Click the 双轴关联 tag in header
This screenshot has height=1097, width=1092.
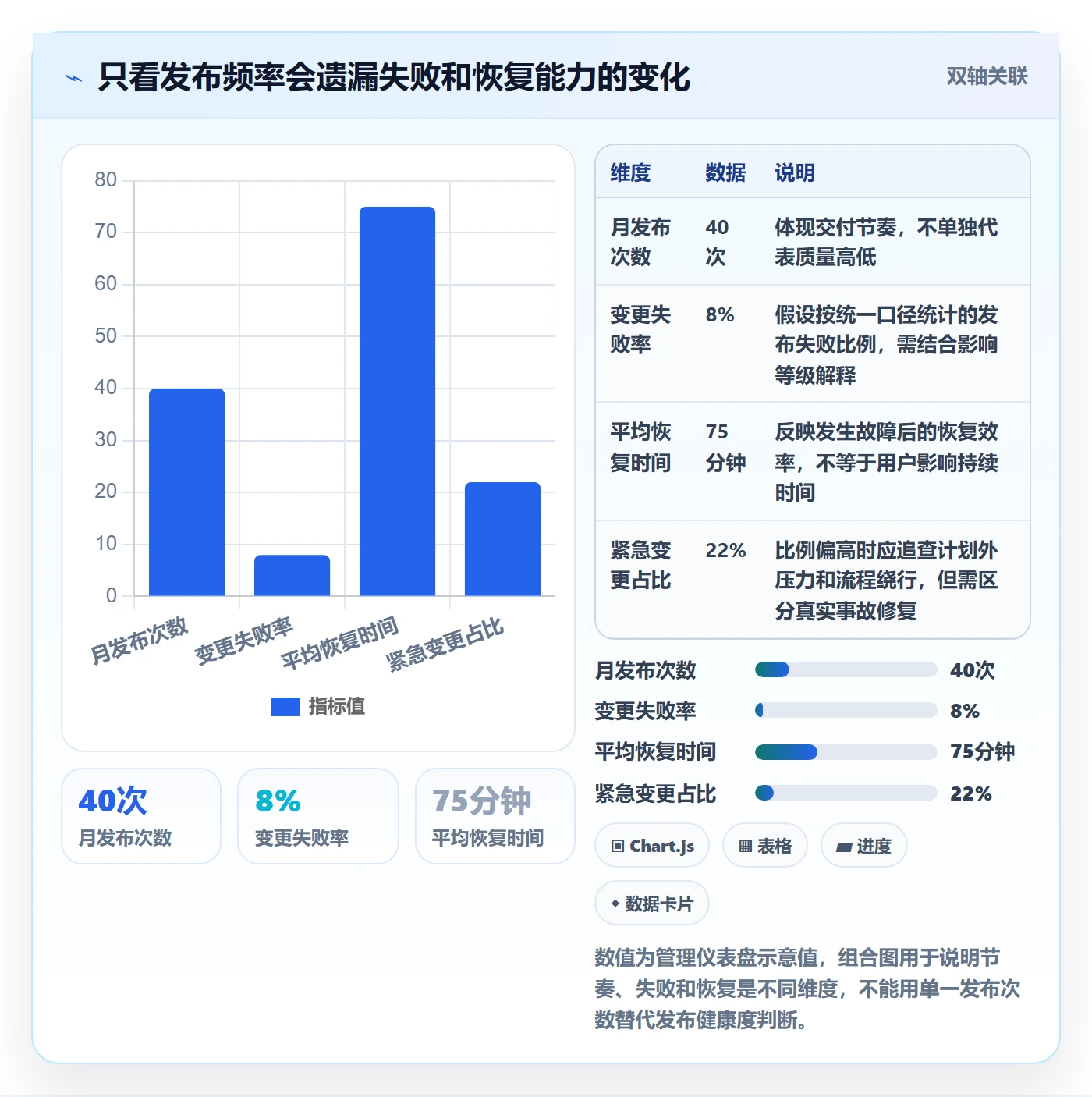pos(987,76)
